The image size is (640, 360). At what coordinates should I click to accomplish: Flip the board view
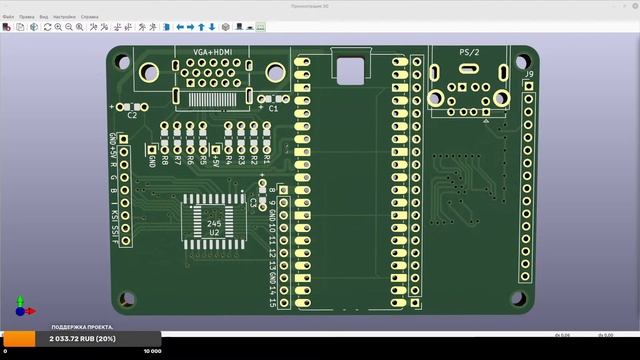point(167,27)
